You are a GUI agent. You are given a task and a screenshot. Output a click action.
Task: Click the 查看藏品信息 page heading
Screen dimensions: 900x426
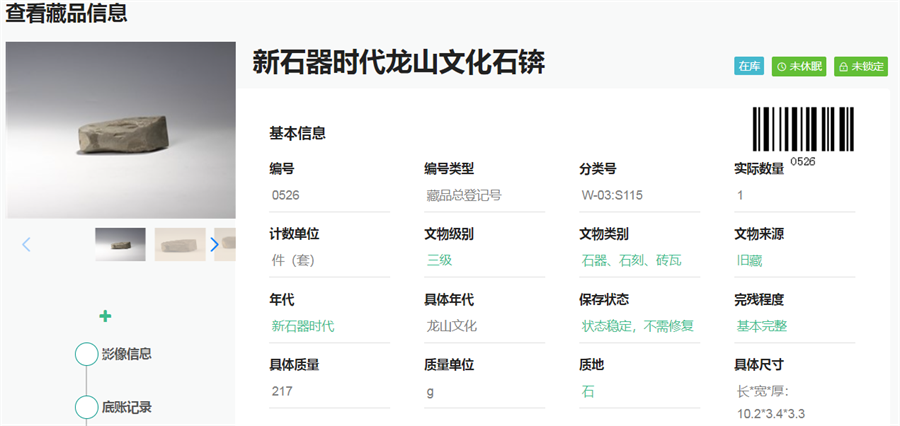click(x=66, y=13)
